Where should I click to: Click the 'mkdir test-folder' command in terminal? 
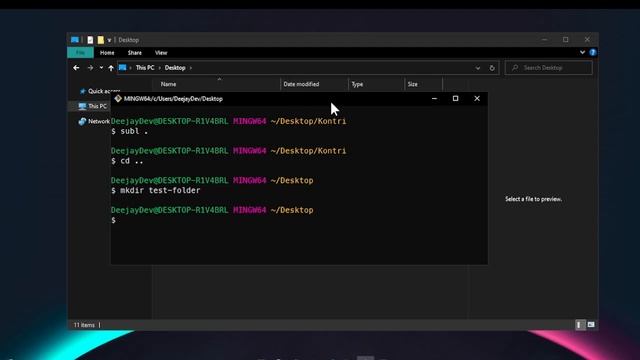[156, 190]
